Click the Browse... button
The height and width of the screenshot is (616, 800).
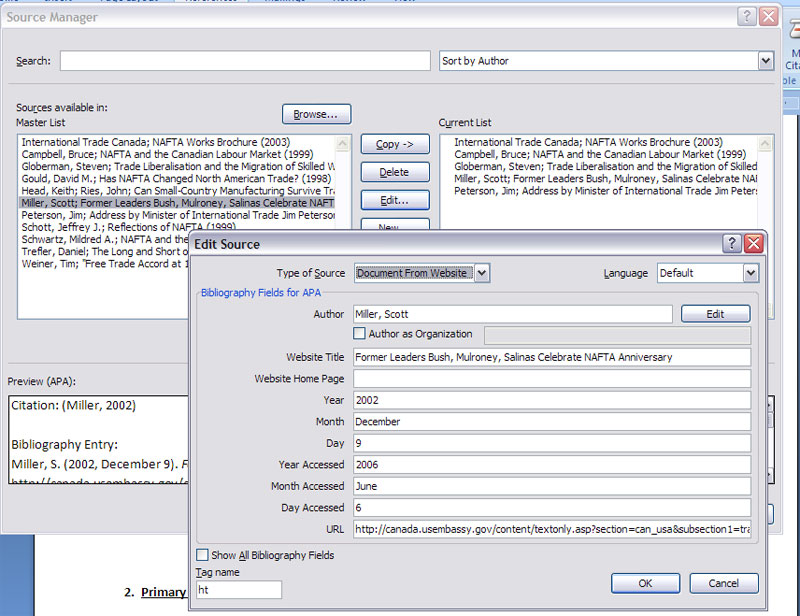tap(316, 114)
